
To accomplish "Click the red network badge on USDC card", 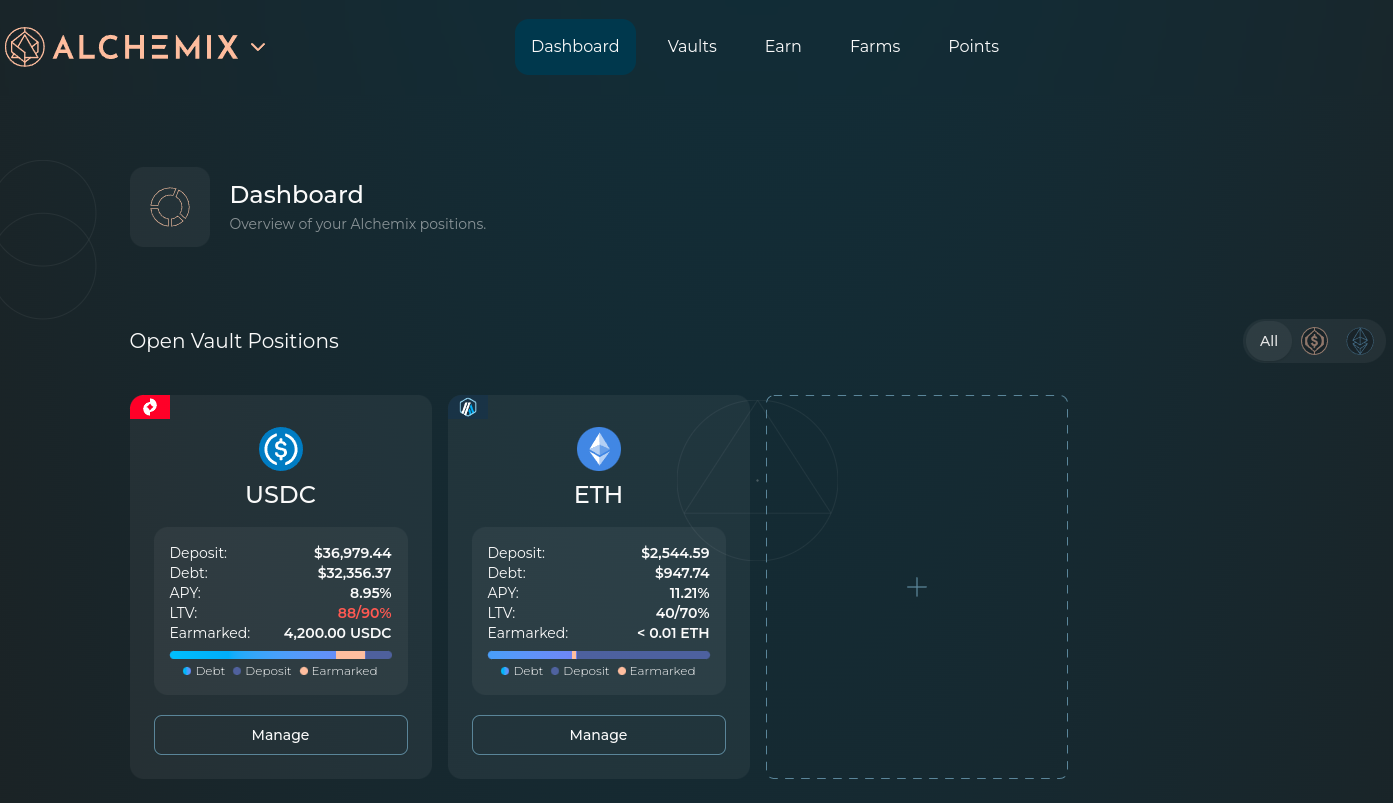I will point(150,407).
